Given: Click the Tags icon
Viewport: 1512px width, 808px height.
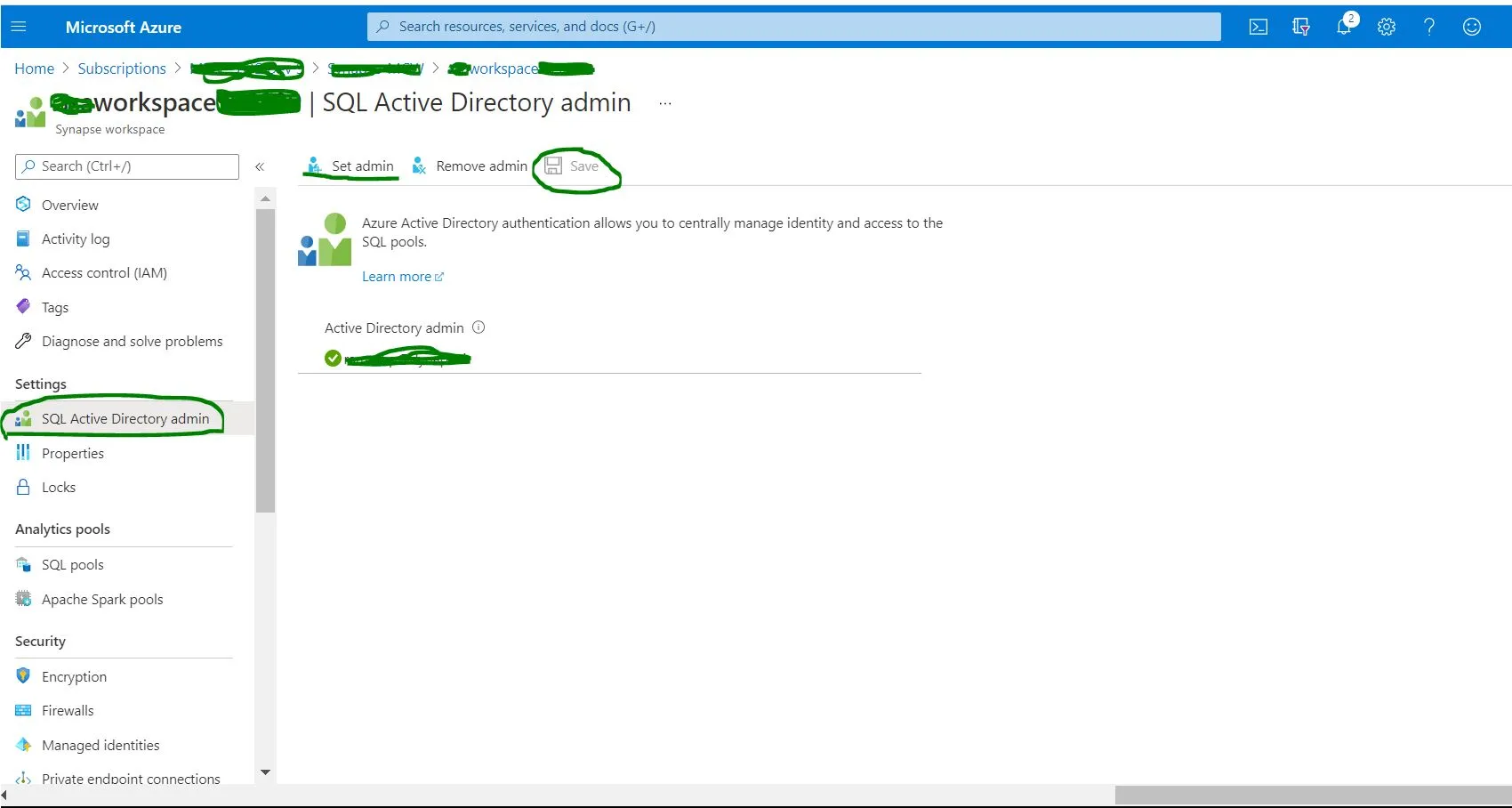Looking at the screenshot, I should point(23,307).
